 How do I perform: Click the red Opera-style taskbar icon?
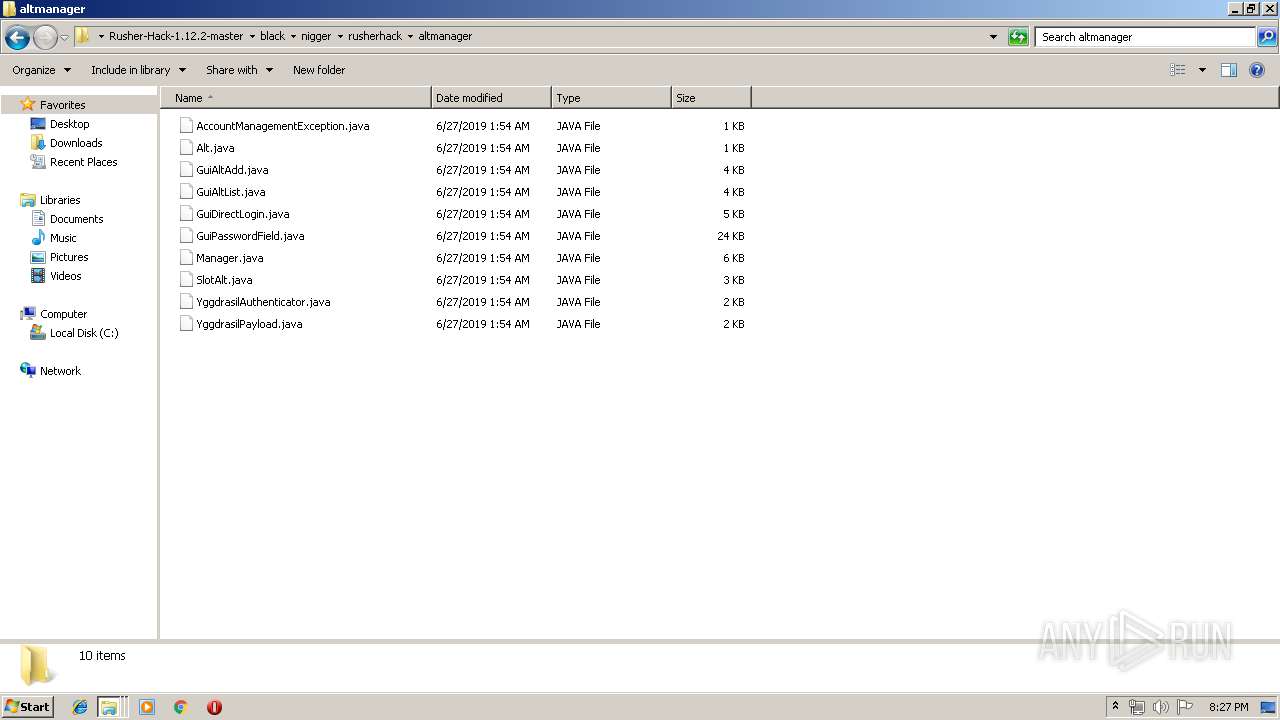214,707
